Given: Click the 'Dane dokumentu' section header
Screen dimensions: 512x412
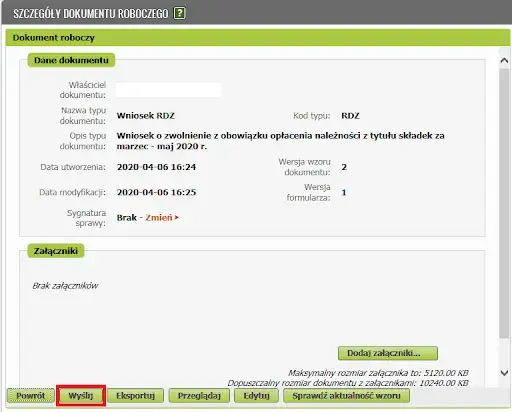Looking at the screenshot, I should (71, 60).
